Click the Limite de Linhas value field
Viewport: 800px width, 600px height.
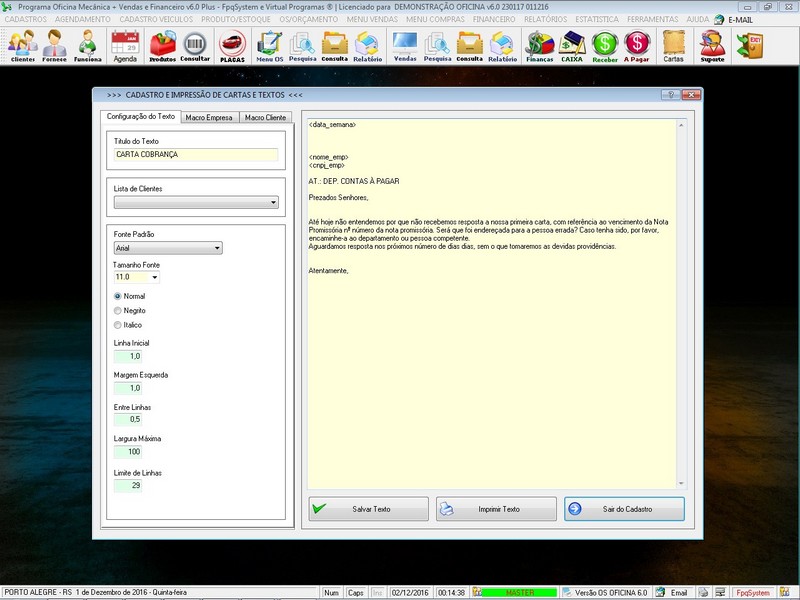pyautogui.click(x=128, y=485)
